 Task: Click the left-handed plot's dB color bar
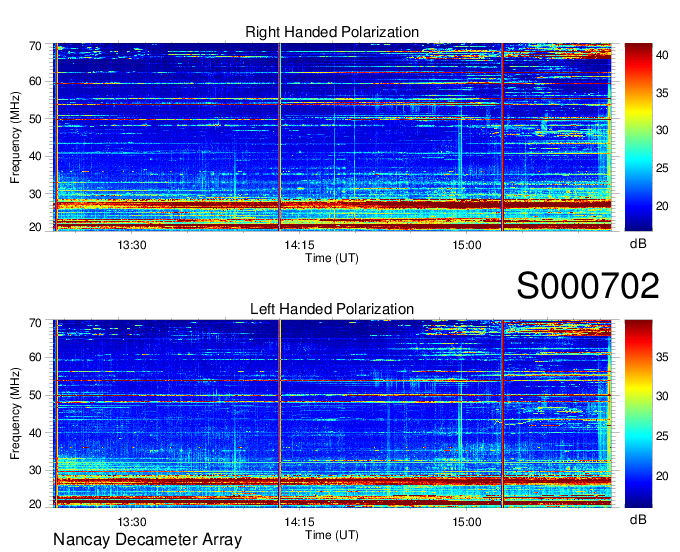[638, 414]
